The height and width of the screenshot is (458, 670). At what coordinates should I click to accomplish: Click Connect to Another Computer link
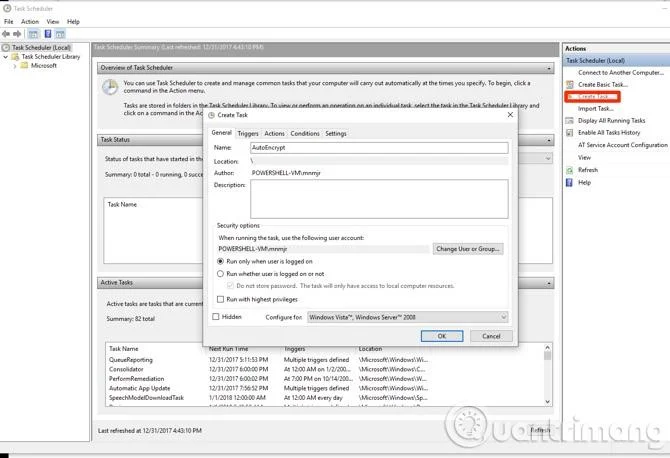click(x=621, y=73)
